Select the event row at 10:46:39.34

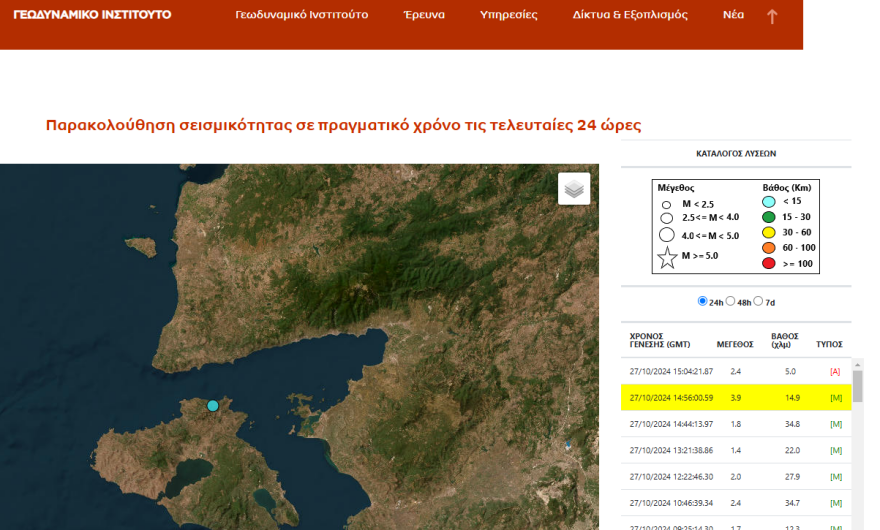(736, 503)
